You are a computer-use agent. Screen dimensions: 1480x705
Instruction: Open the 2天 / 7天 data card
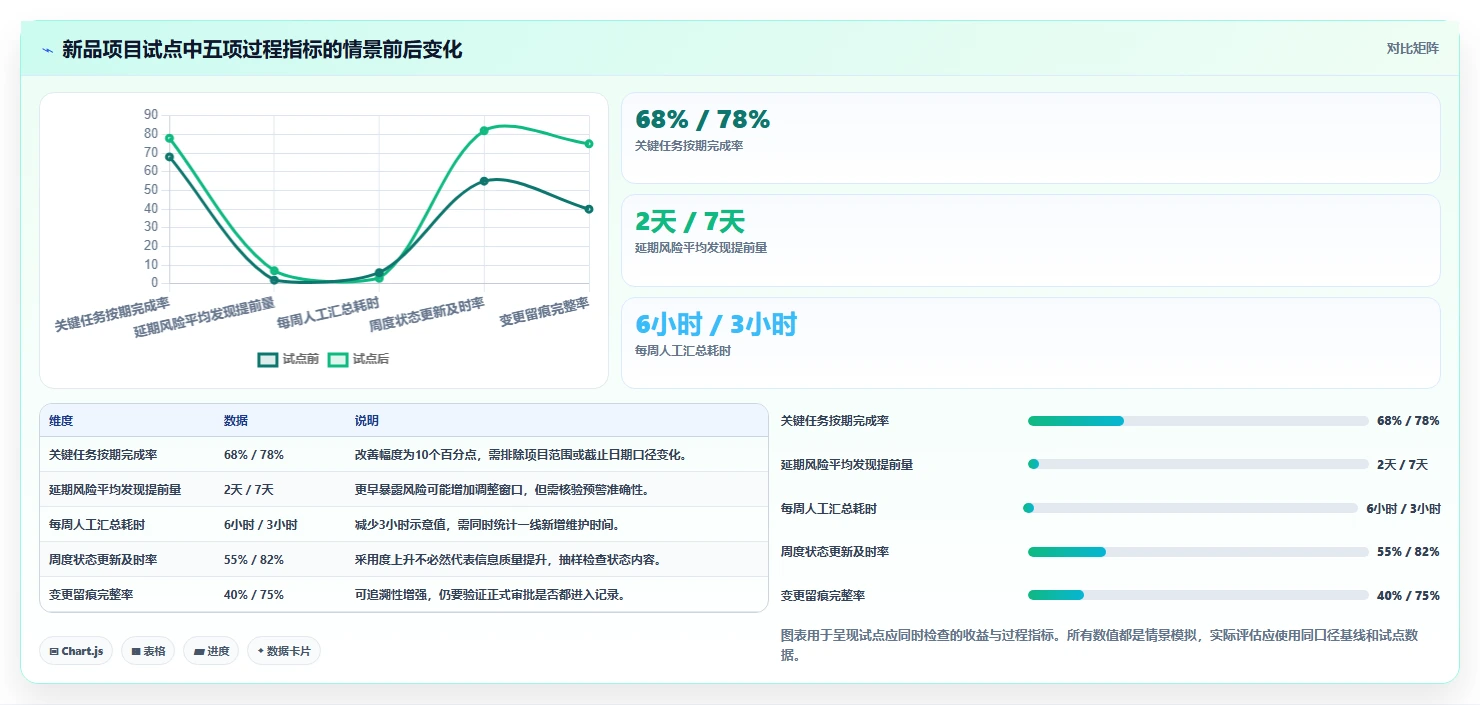click(1031, 241)
